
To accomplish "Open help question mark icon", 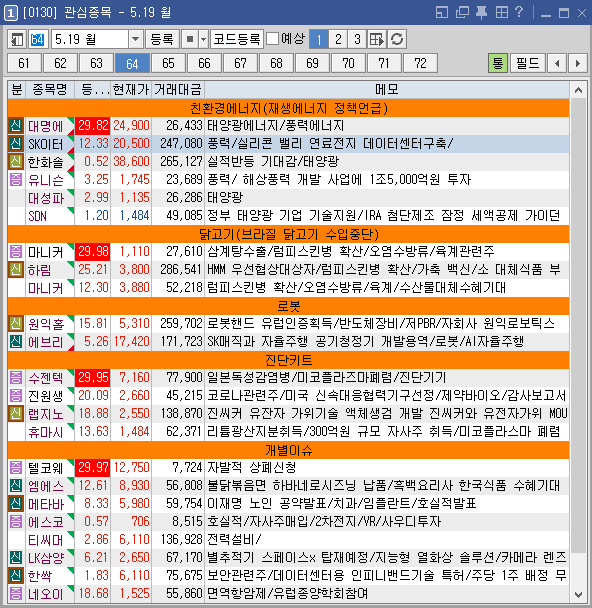I will (519, 12).
